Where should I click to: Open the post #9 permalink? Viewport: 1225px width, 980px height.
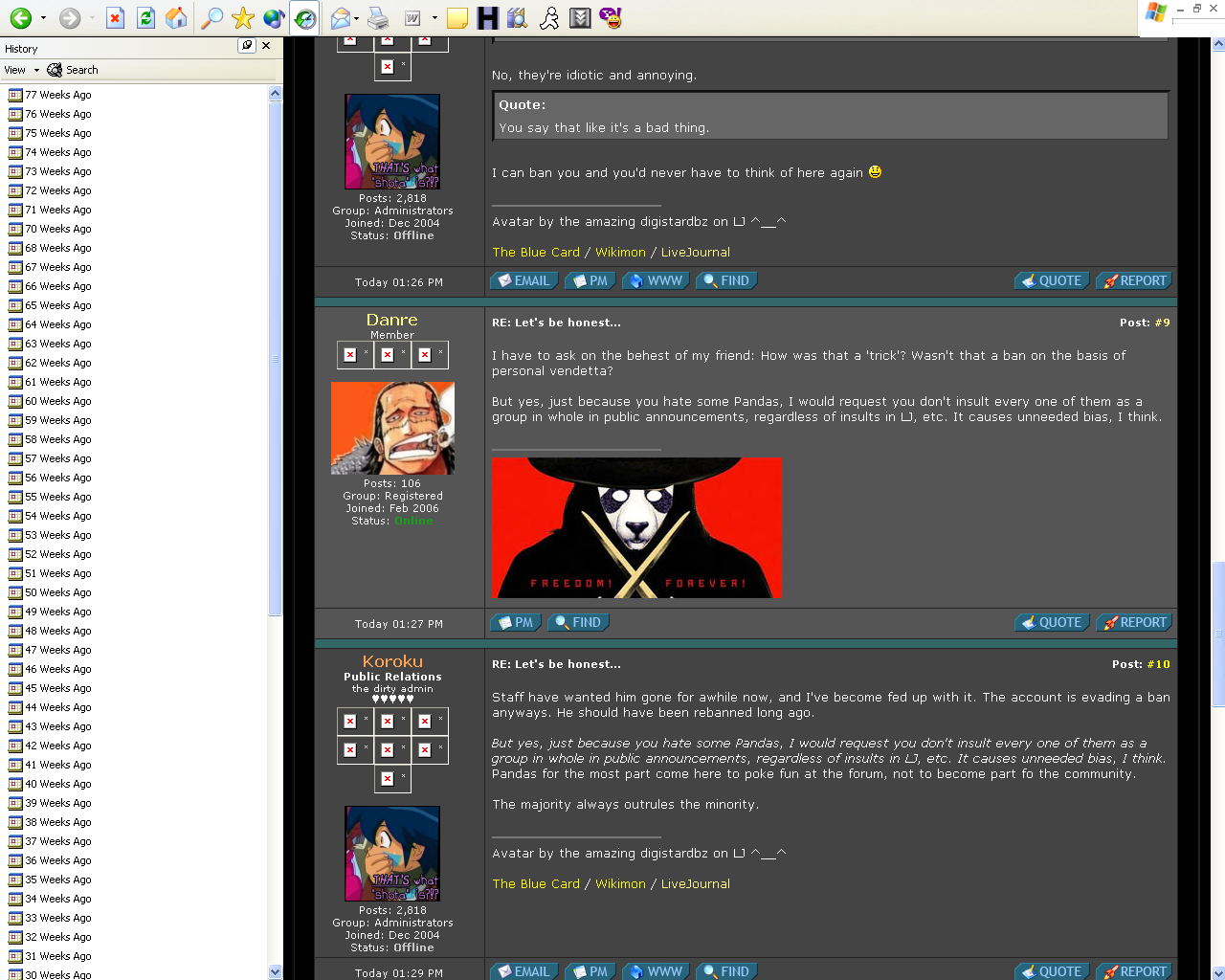(x=1162, y=323)
